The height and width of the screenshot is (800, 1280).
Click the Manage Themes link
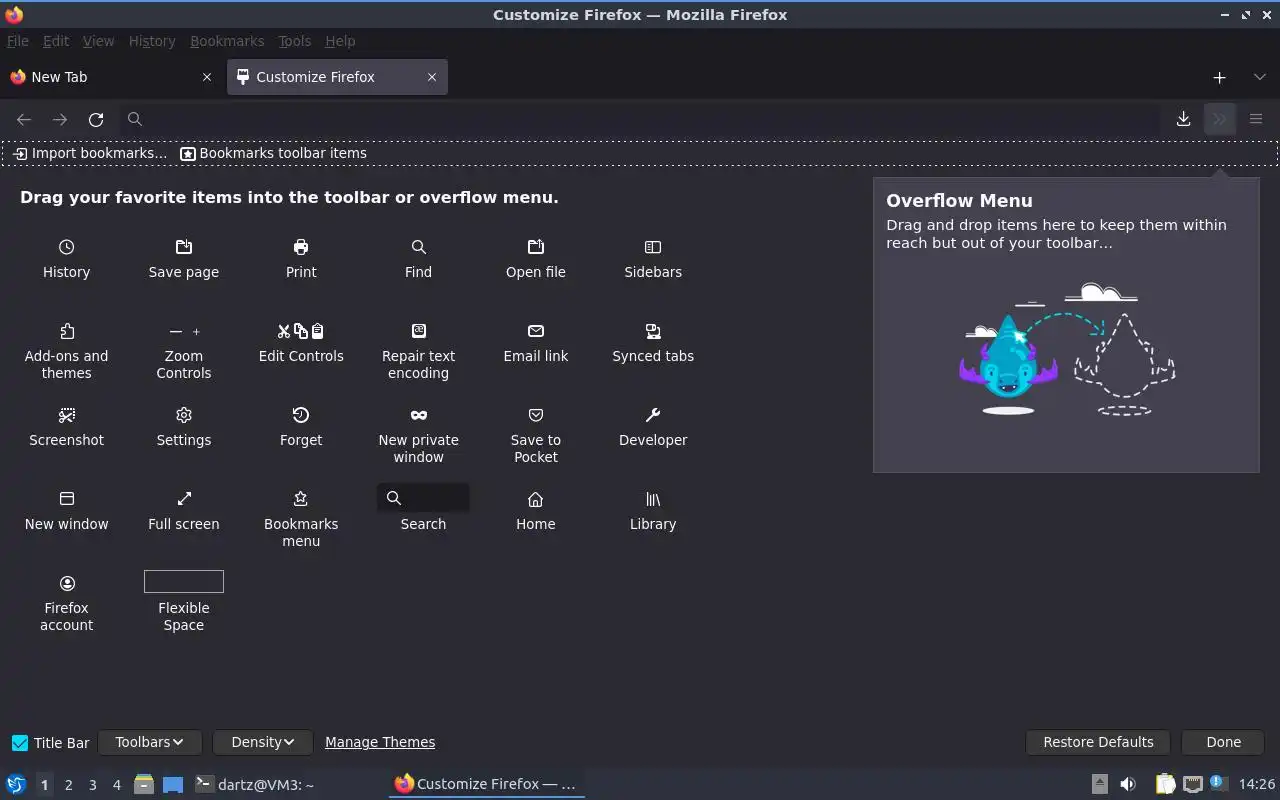(380, 742)
